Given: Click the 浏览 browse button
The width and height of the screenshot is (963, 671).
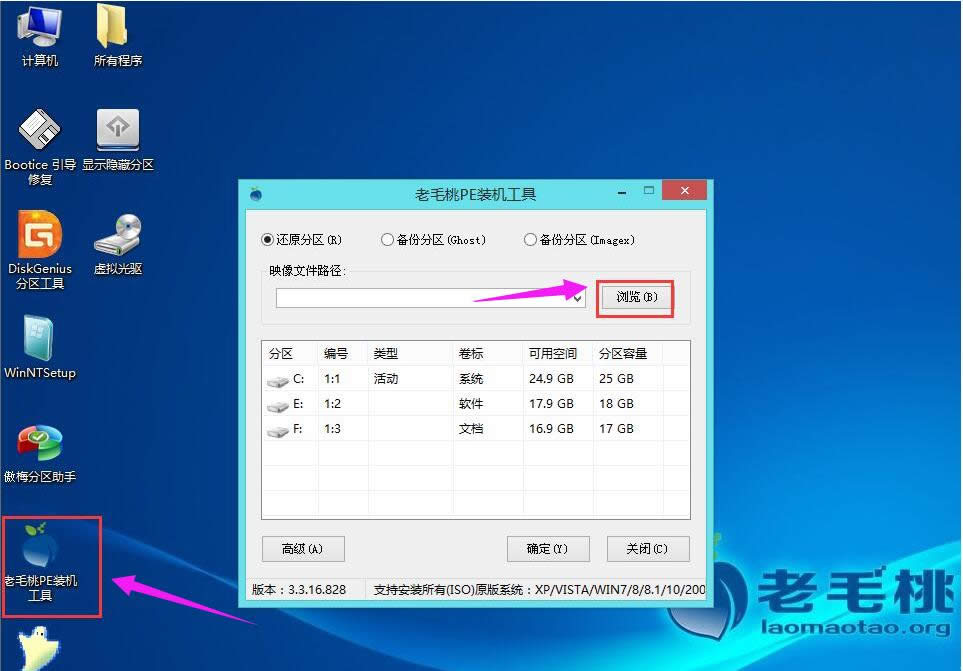Looking at the screenshot, I should click(636, 298).
